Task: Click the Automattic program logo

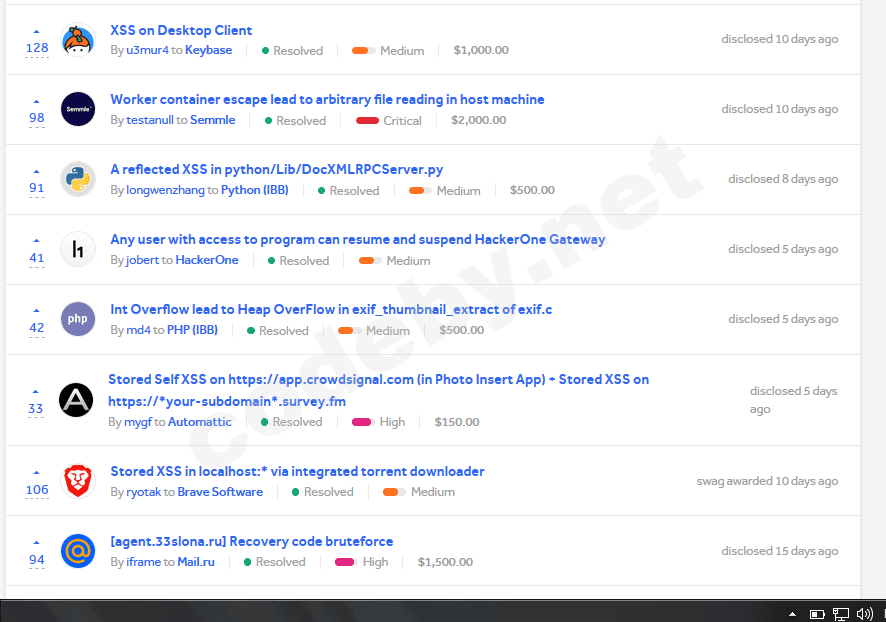Action: point(76,400)
